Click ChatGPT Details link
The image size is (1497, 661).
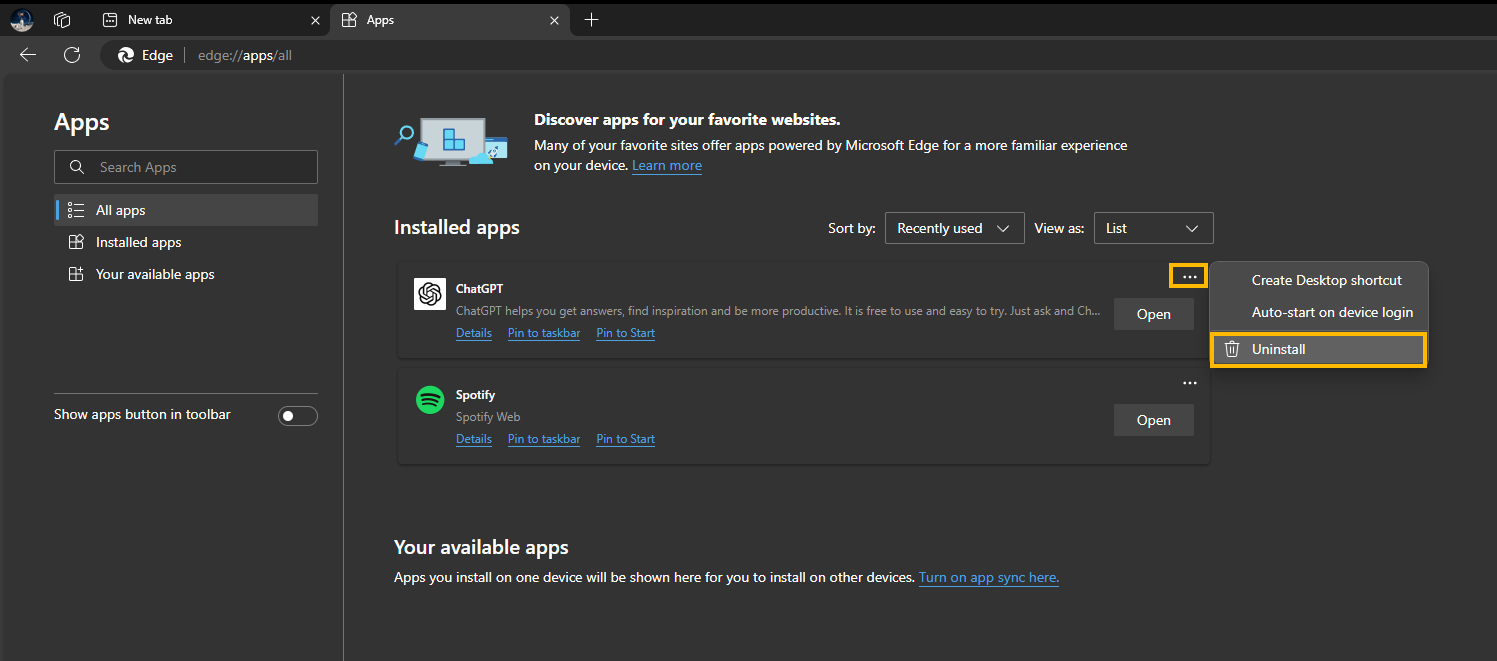(x=474, y=333)
